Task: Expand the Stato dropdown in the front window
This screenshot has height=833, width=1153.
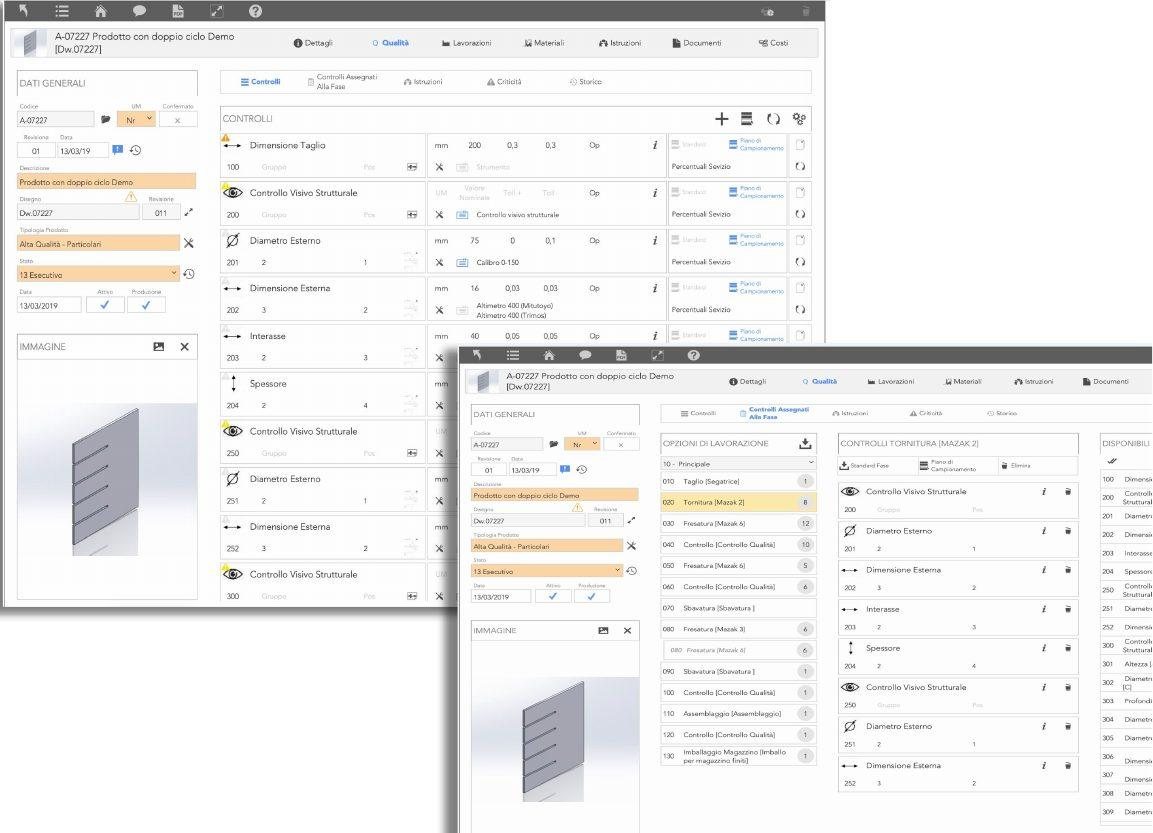Action: [547, 571]
